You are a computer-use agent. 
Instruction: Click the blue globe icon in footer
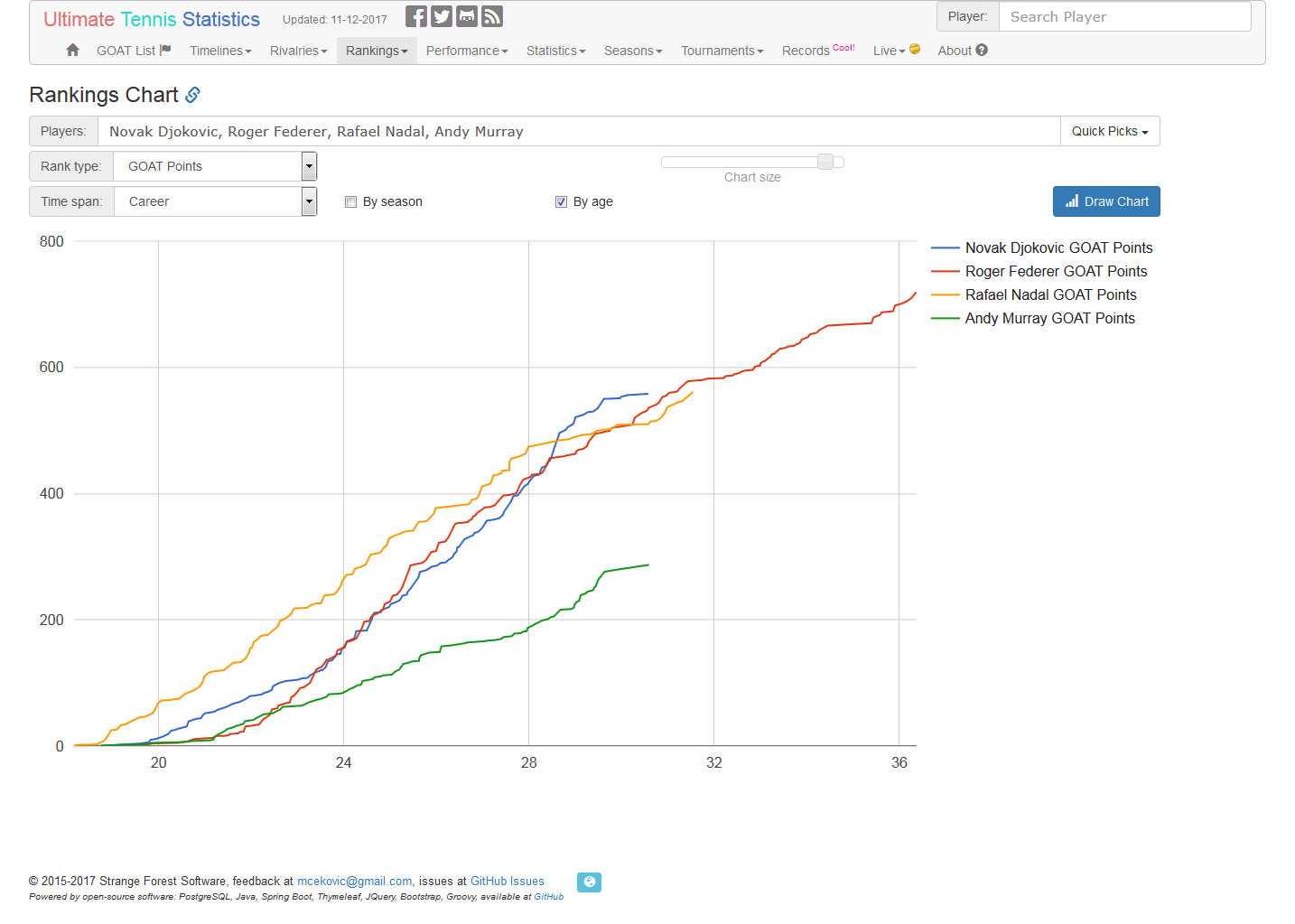pos(589,882)
